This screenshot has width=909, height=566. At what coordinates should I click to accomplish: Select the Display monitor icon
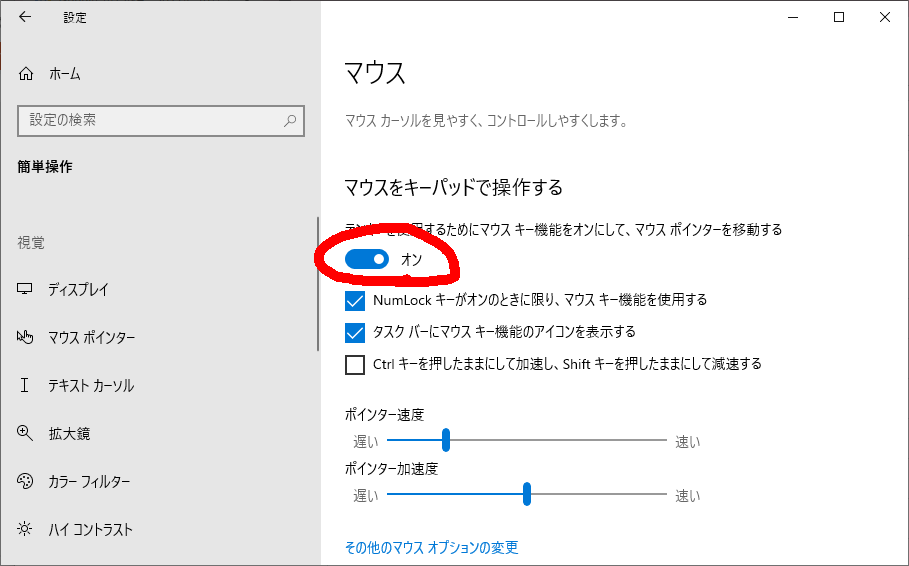26,290
